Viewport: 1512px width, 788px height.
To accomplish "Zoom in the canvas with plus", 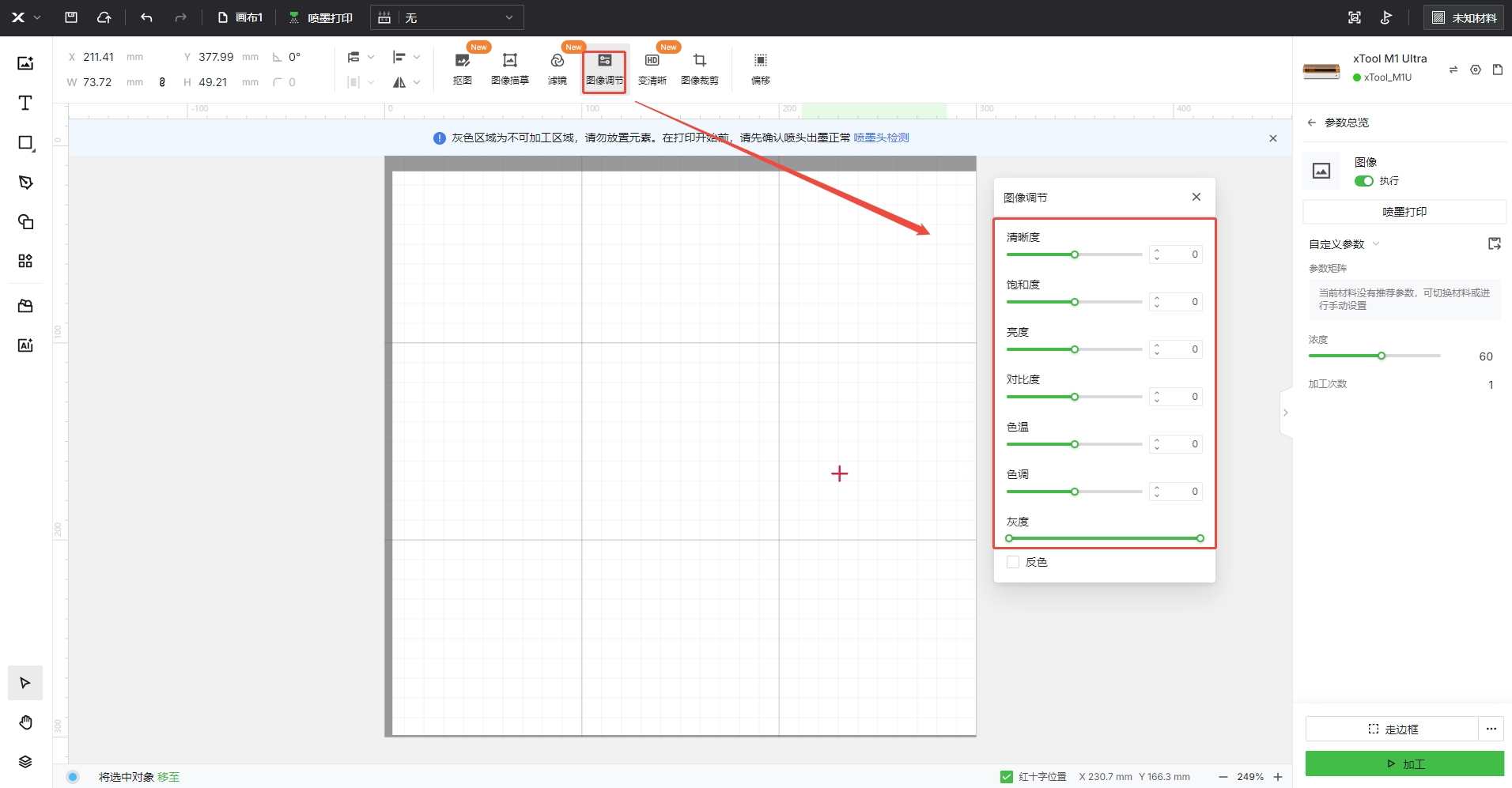I will click(1278, 777).
